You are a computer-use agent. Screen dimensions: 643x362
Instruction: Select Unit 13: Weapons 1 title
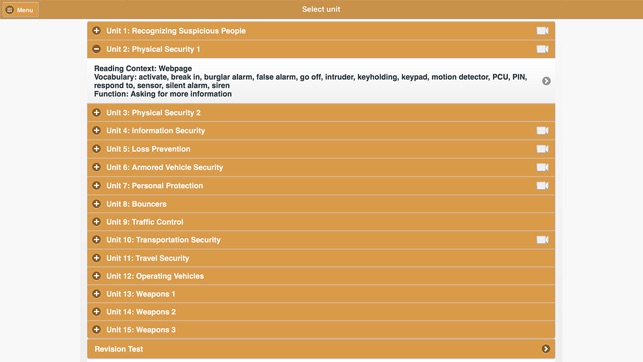[141, 294]
